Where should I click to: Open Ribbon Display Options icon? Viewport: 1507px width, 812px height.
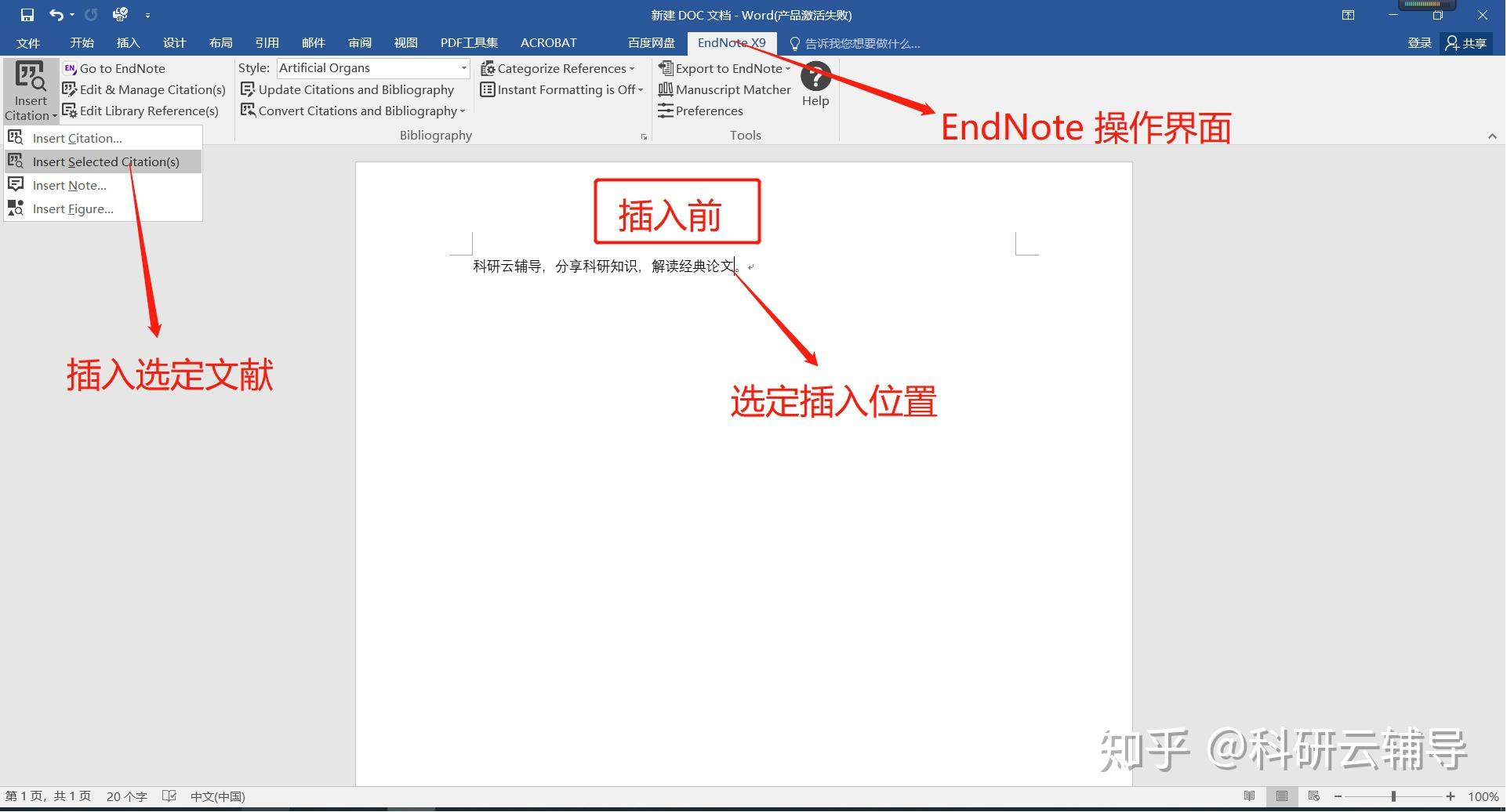point(1348,15)
